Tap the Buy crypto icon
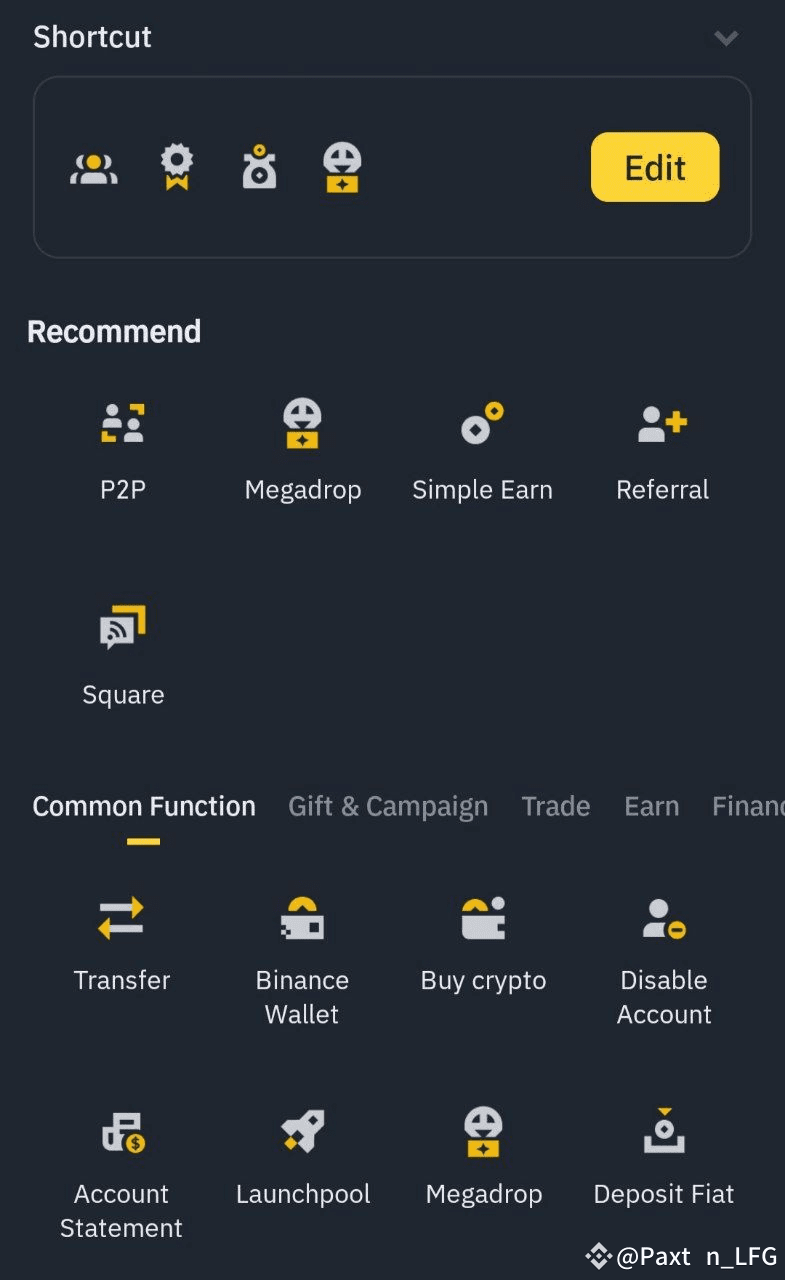The image size is (785, 1280). click(483, 918)
